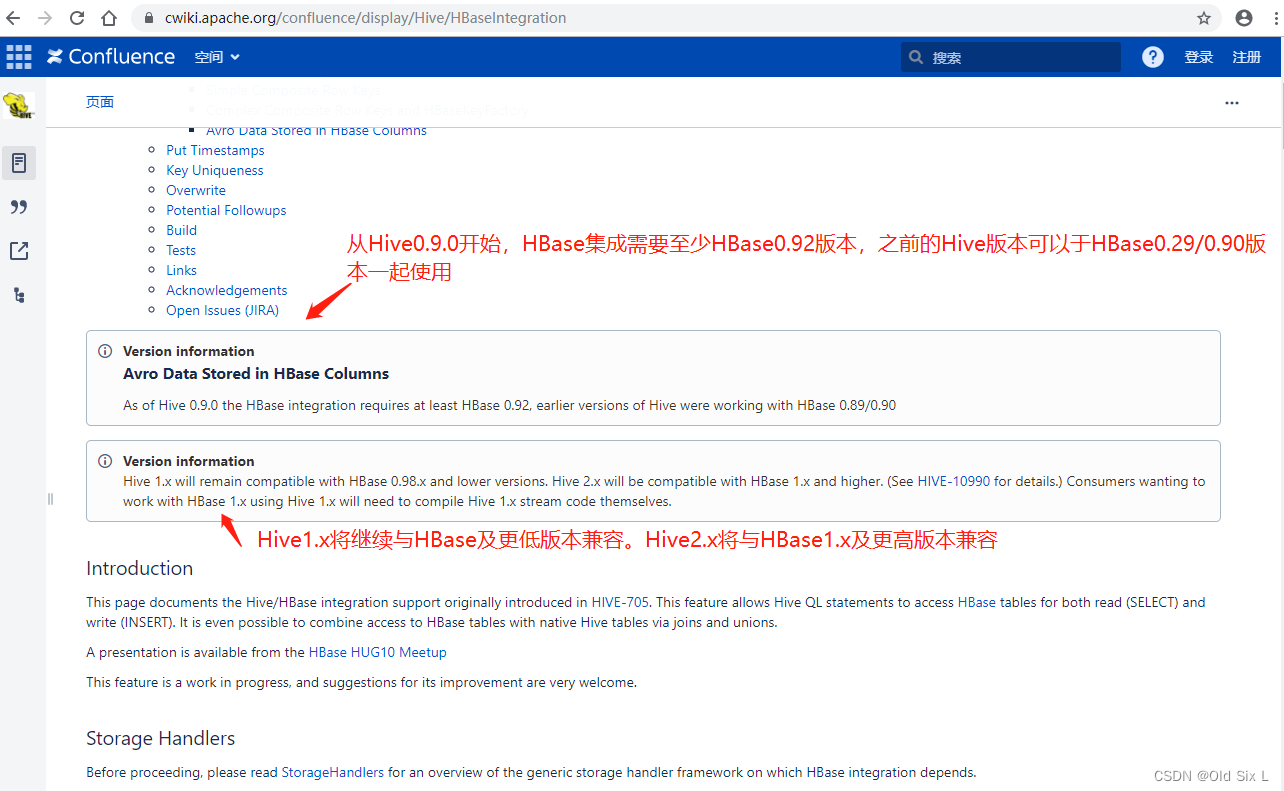Image resolution: width=1284 pixels, height=791 pixels.
Task: Click 注册 to sign up
Action: coord(1247,57)
